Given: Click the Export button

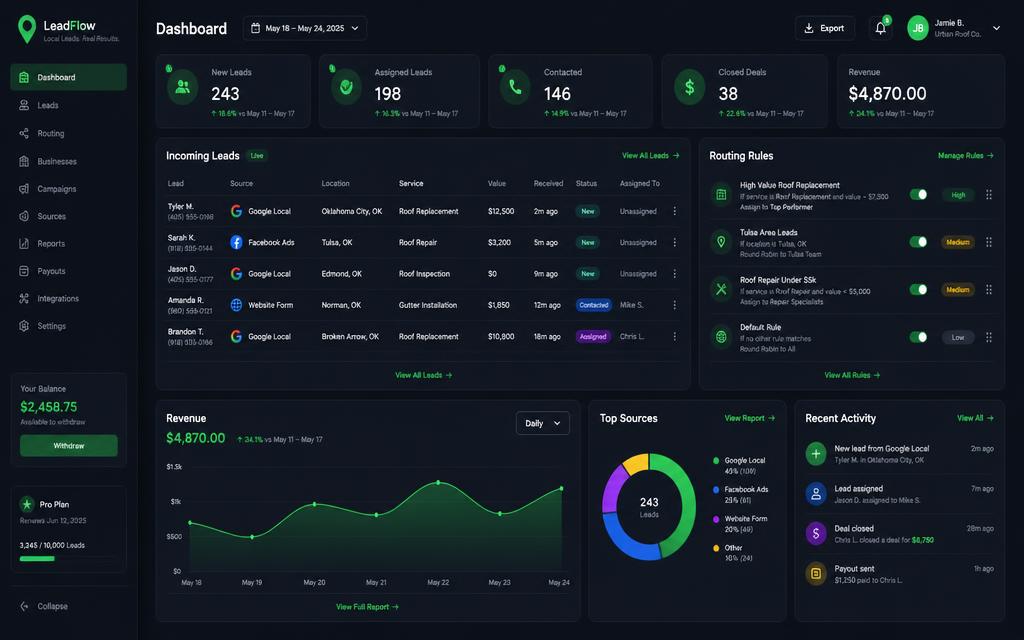Looking at the screenshot, I should (x=825, y=28).
